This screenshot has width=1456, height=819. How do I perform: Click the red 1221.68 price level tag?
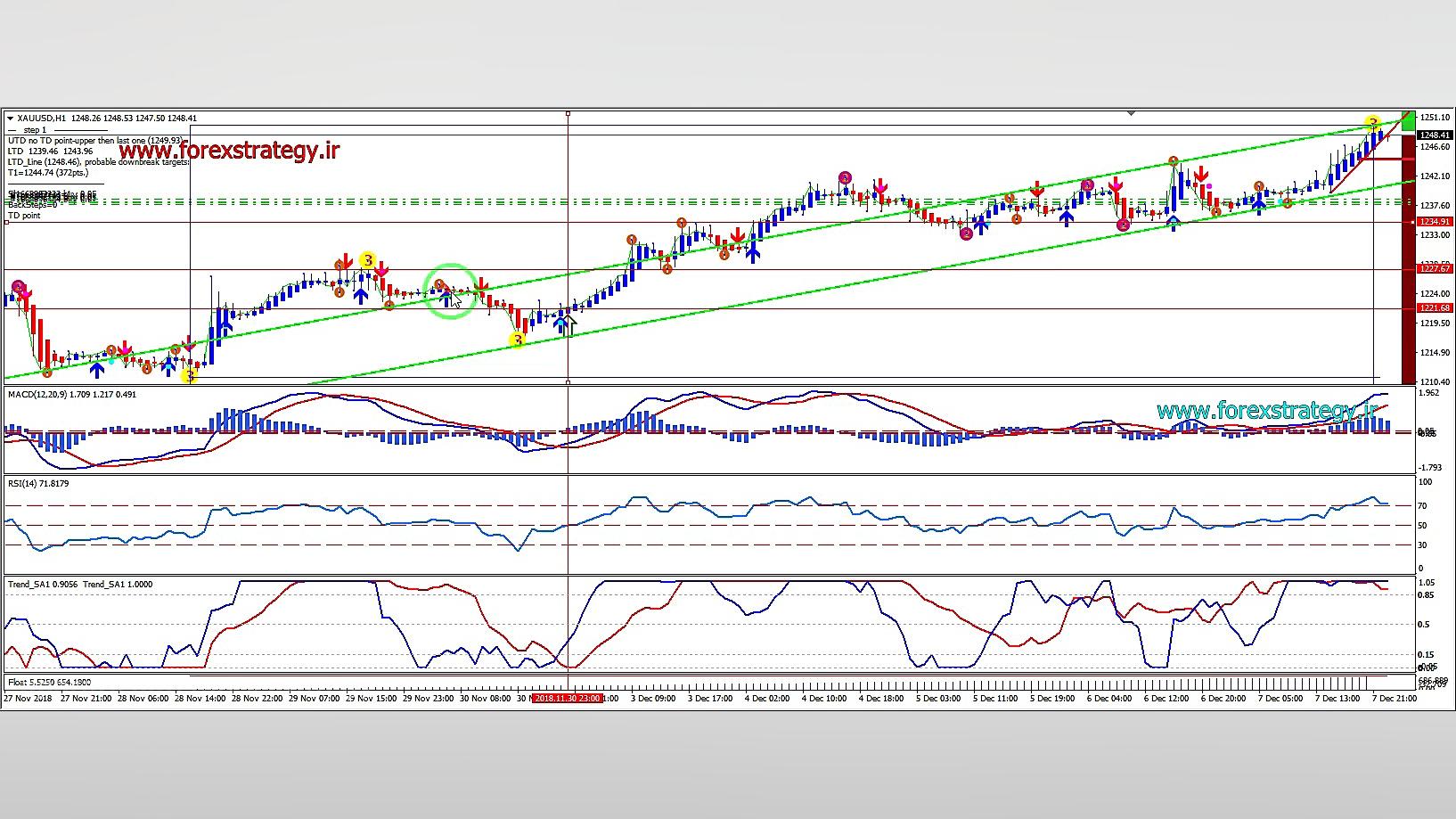(x=1435, y=308)
